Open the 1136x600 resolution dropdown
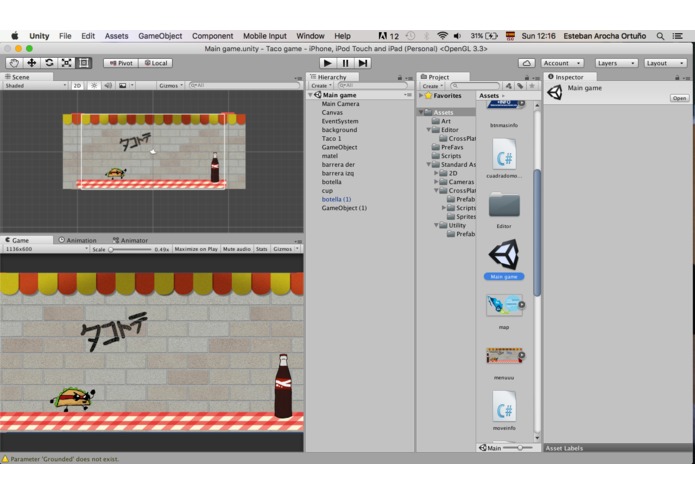 (x=46, y=249)
